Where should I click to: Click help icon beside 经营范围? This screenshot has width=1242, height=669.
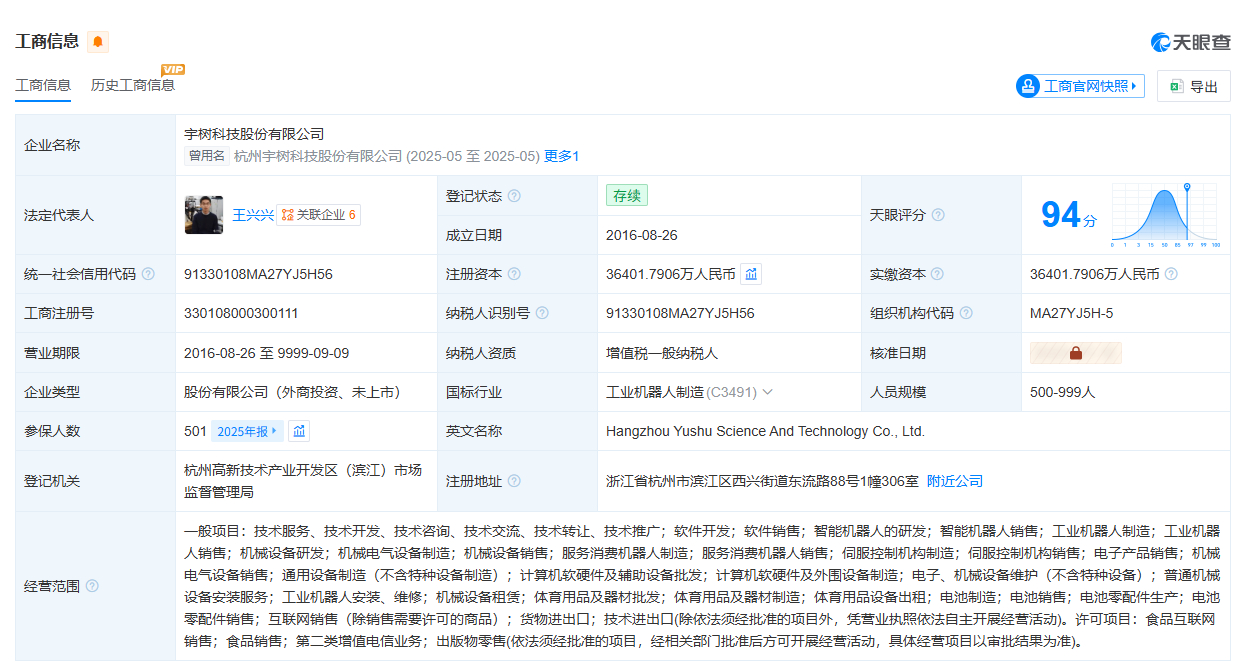point(92,586)
